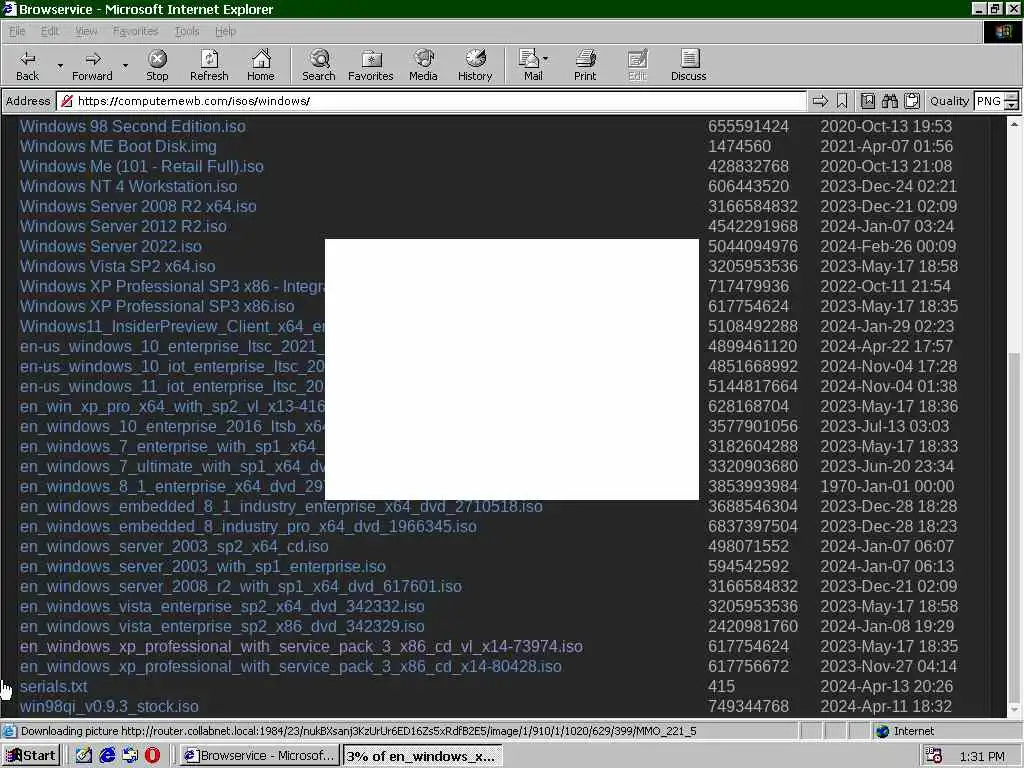Open the Search pane
This screenshot has width=1024, height=768.
(319, 65)
